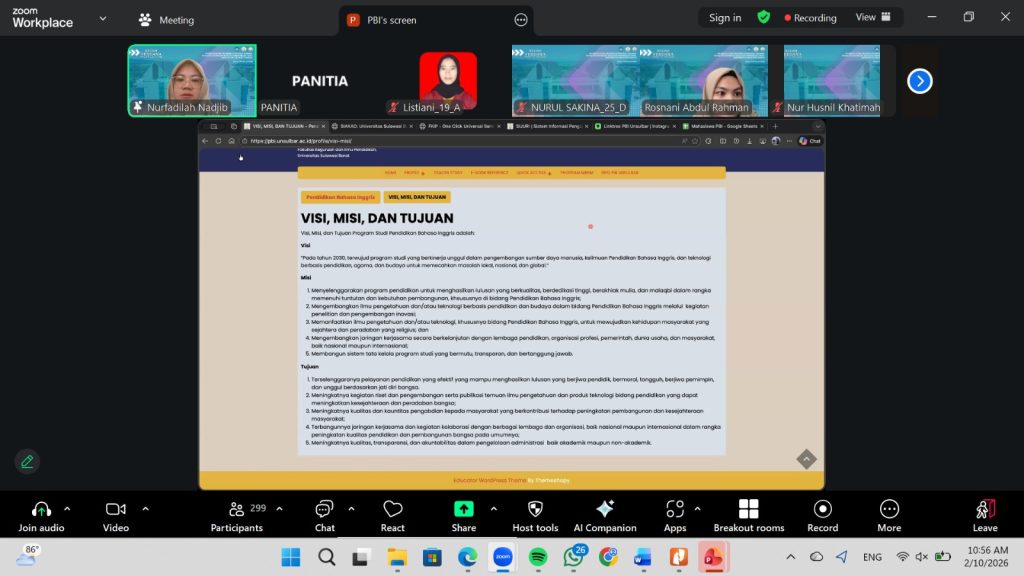
Task: Click the Sign in button
Action: coord(725,17)
